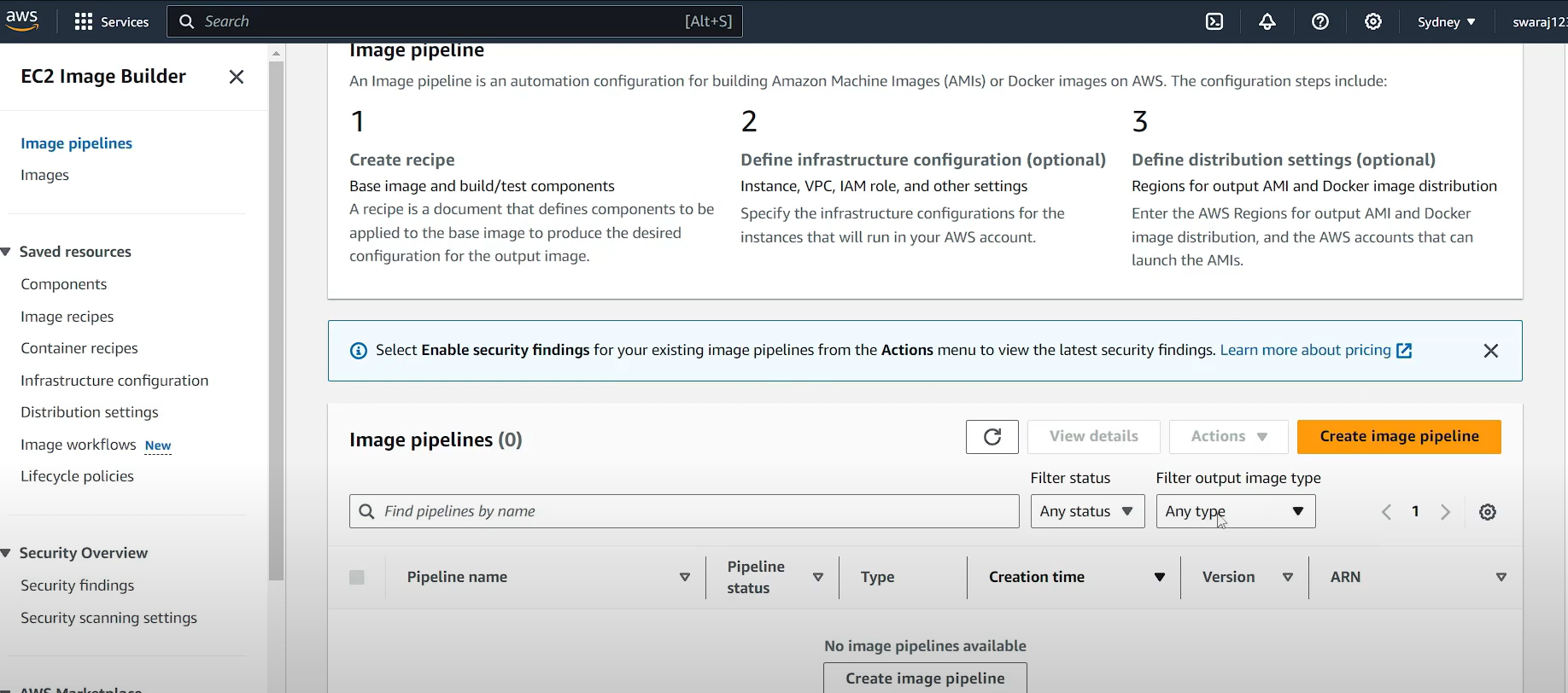Click the Type column header

[x=878, y=578]
